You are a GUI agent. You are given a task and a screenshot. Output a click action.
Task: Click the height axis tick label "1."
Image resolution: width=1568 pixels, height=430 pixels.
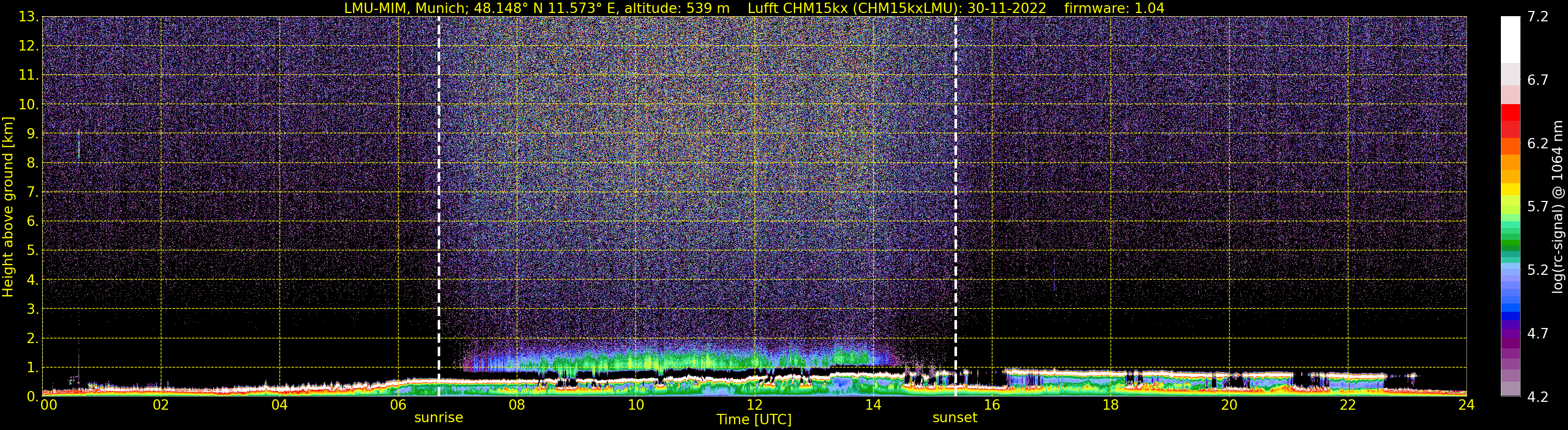pyautogui.click(x=32, y=367)
